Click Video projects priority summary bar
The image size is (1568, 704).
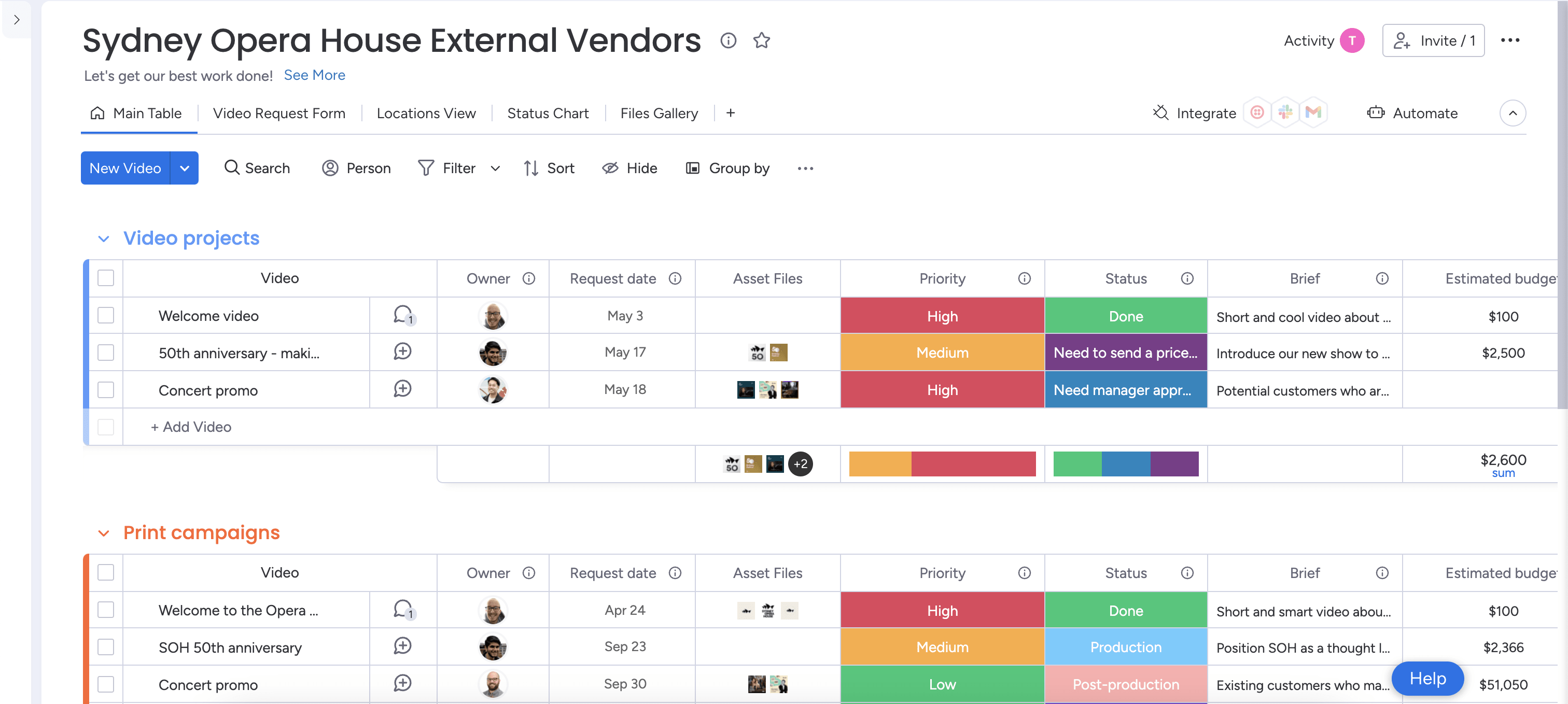(942, 464)
